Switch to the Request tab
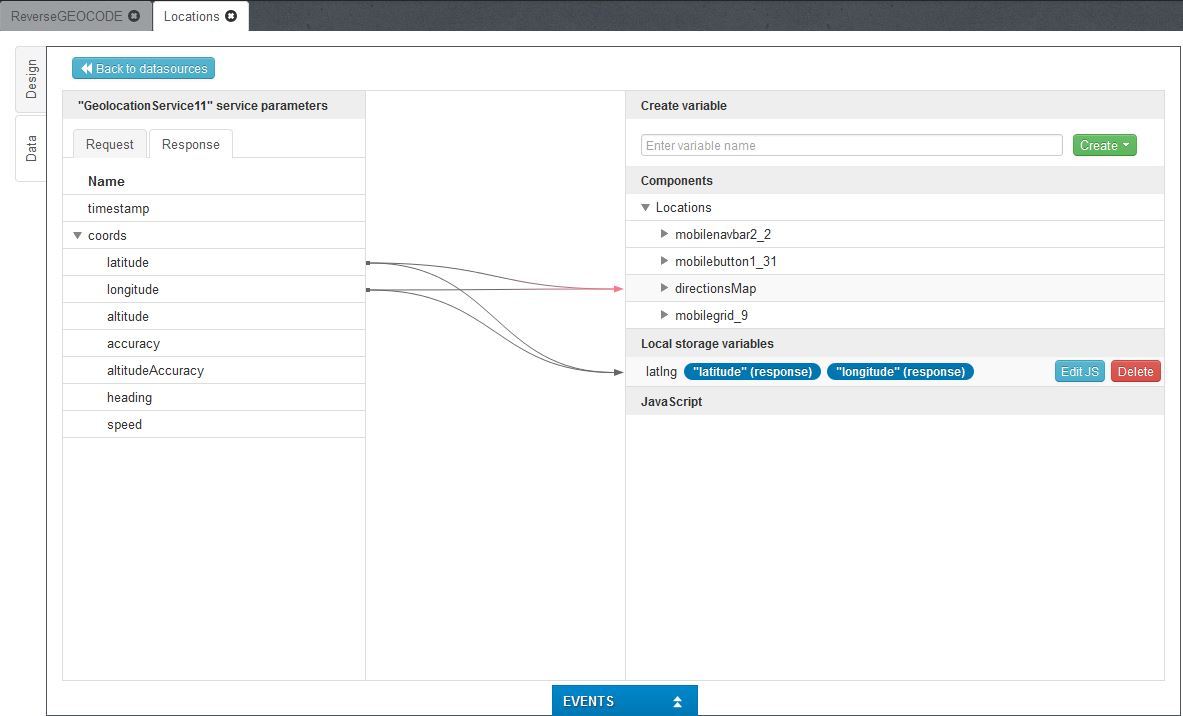 [110, 144]
